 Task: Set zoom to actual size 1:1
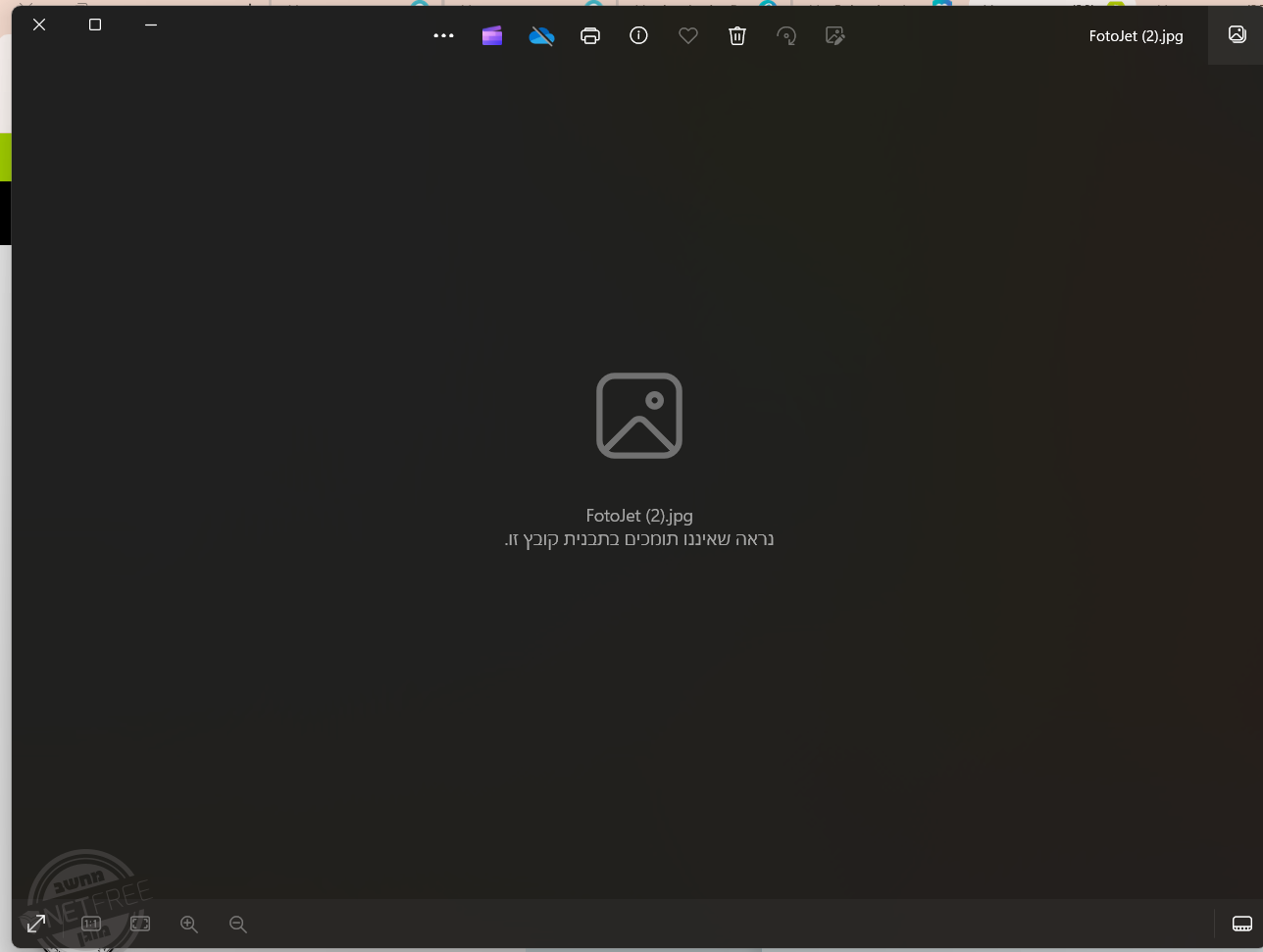click(x=91, y=924)
